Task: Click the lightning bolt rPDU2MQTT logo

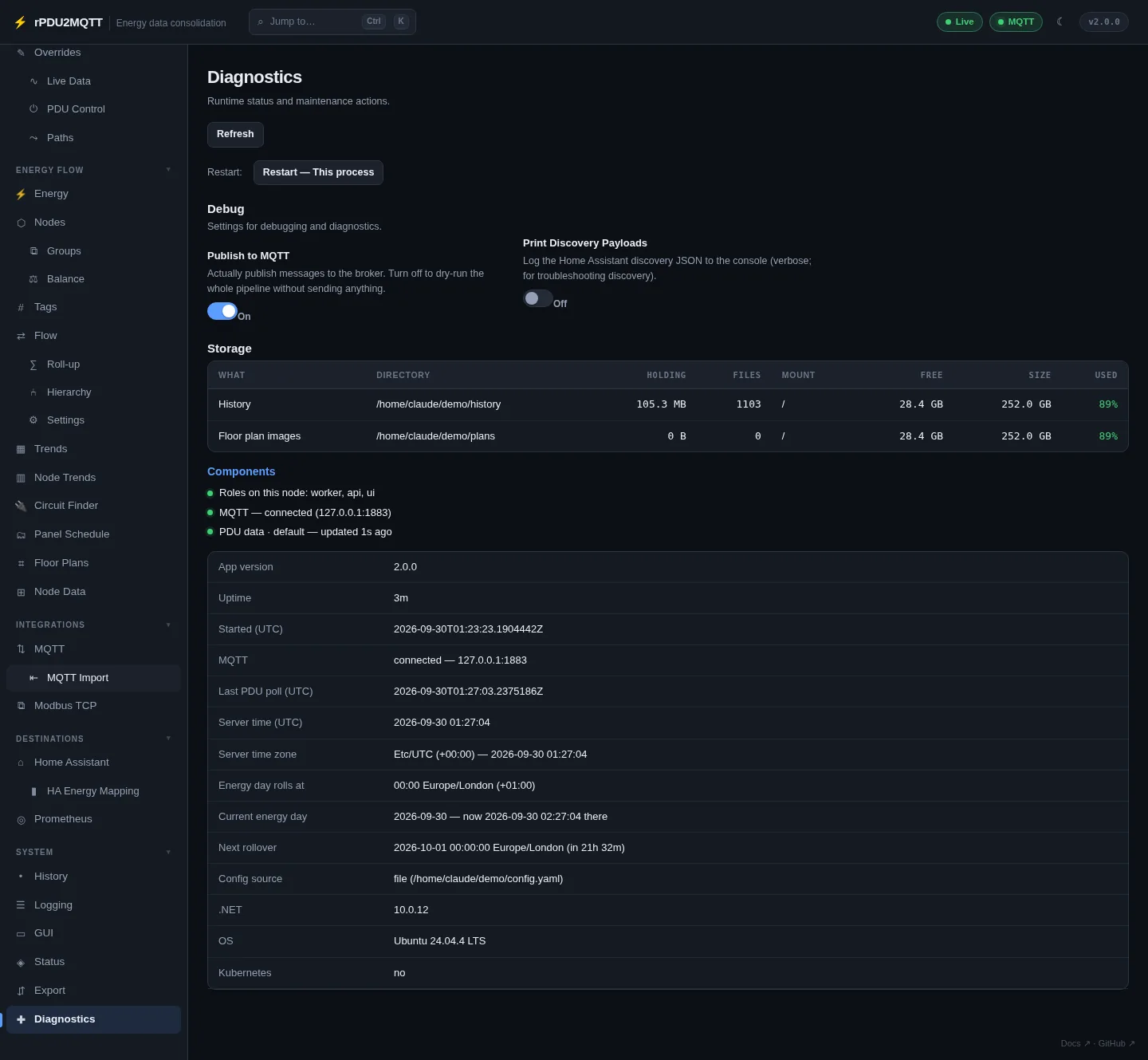Action: [20, 22]
